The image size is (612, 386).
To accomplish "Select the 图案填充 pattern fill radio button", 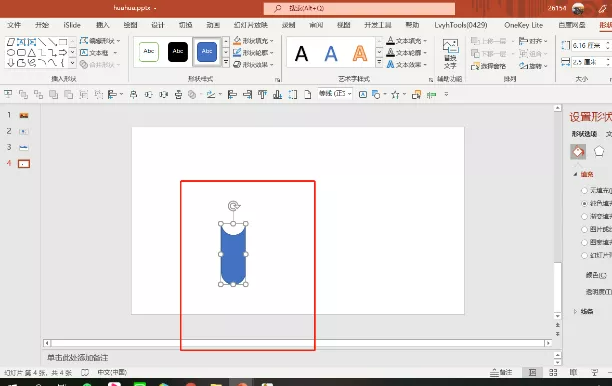I will tap(584, 242).
